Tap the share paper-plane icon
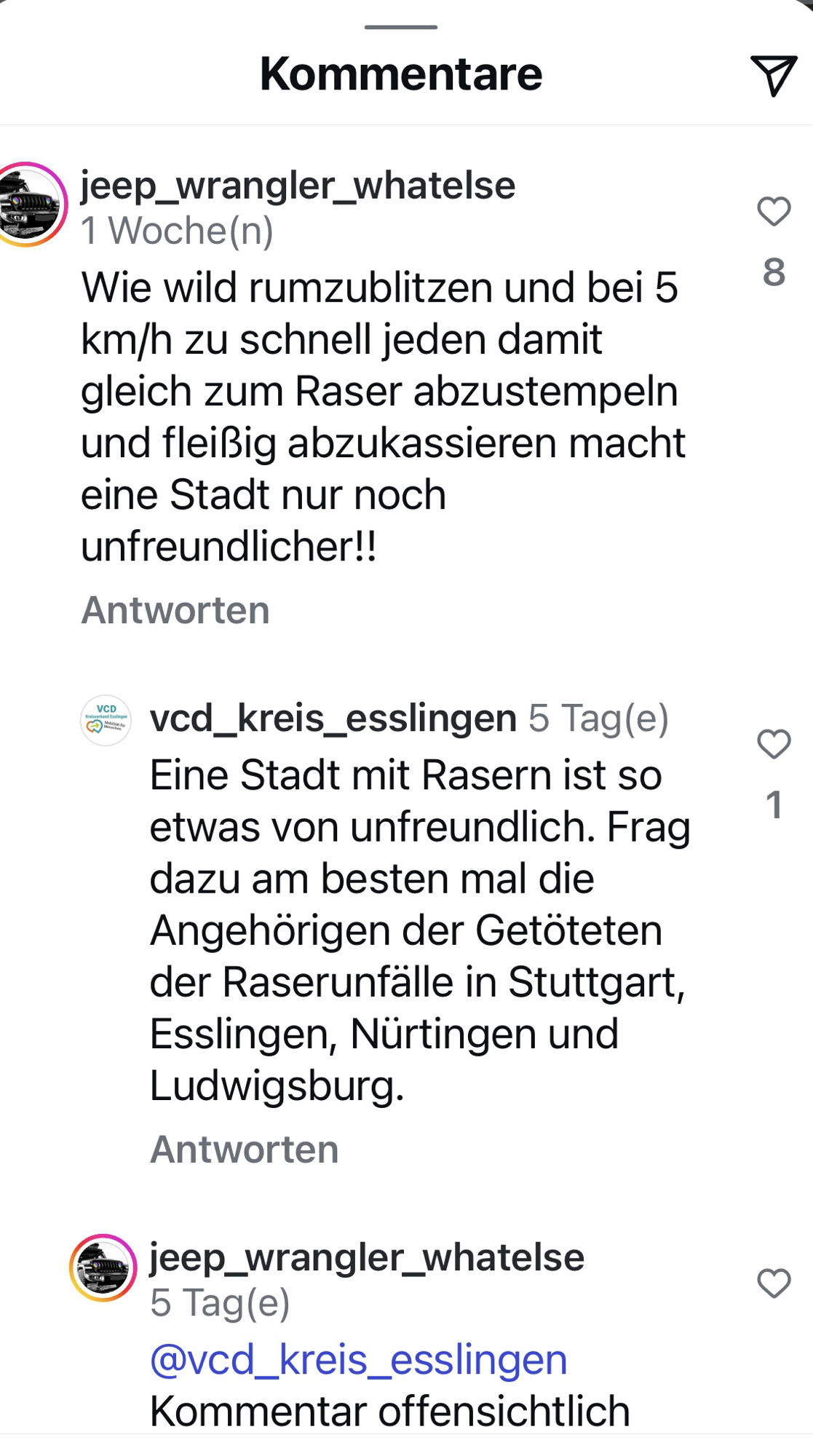The image size is (813, 1456). [773, 75]
